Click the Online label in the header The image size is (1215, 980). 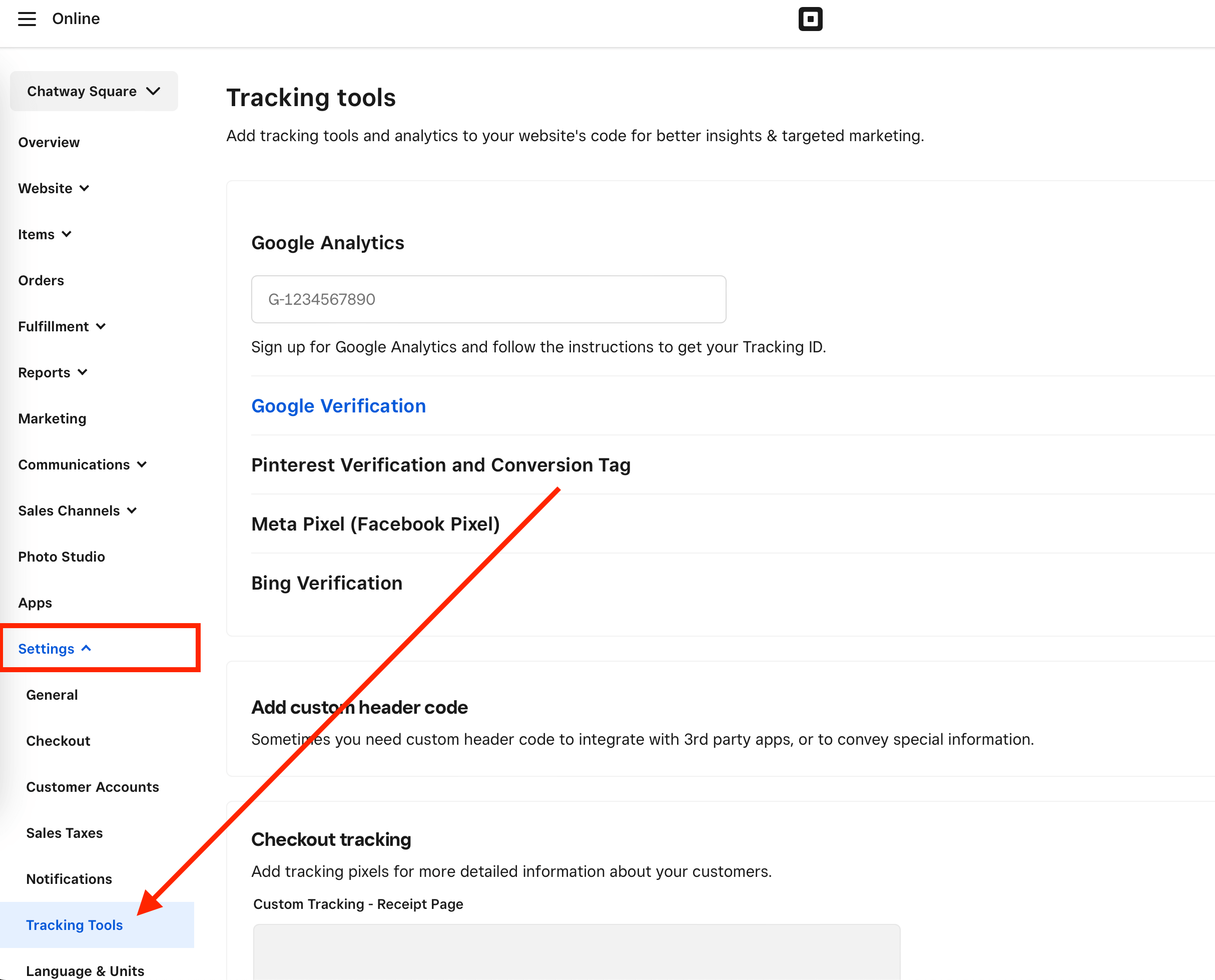point(76,19)
